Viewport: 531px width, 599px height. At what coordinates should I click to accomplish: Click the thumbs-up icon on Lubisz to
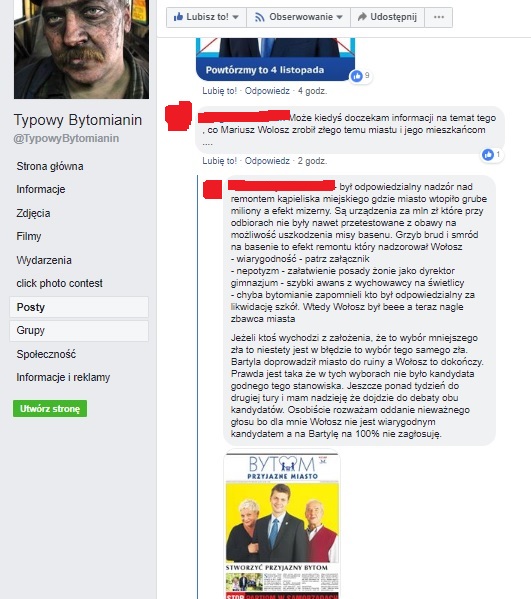point(178,17)
